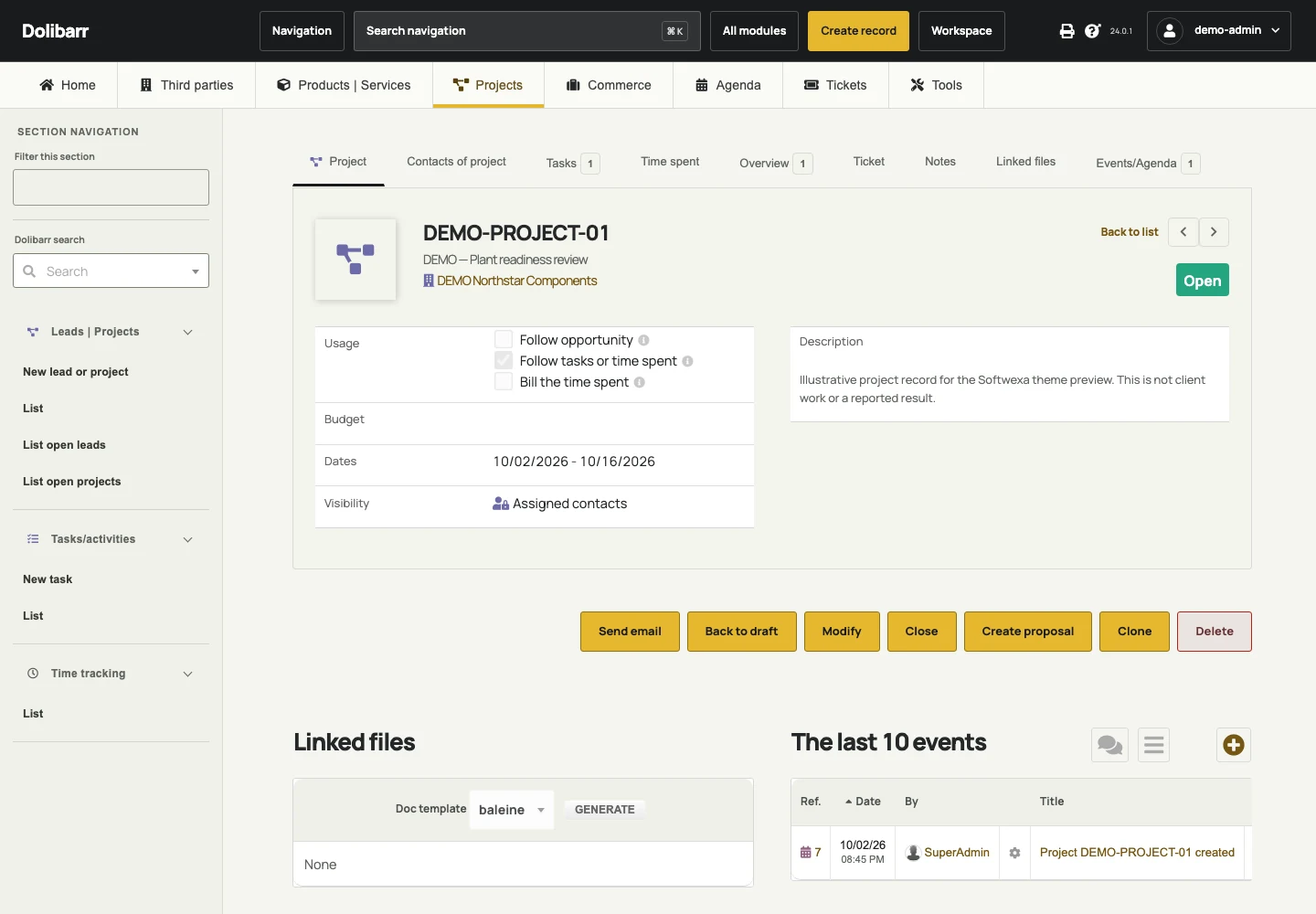Switch to events list view icon

(1154, 745)
